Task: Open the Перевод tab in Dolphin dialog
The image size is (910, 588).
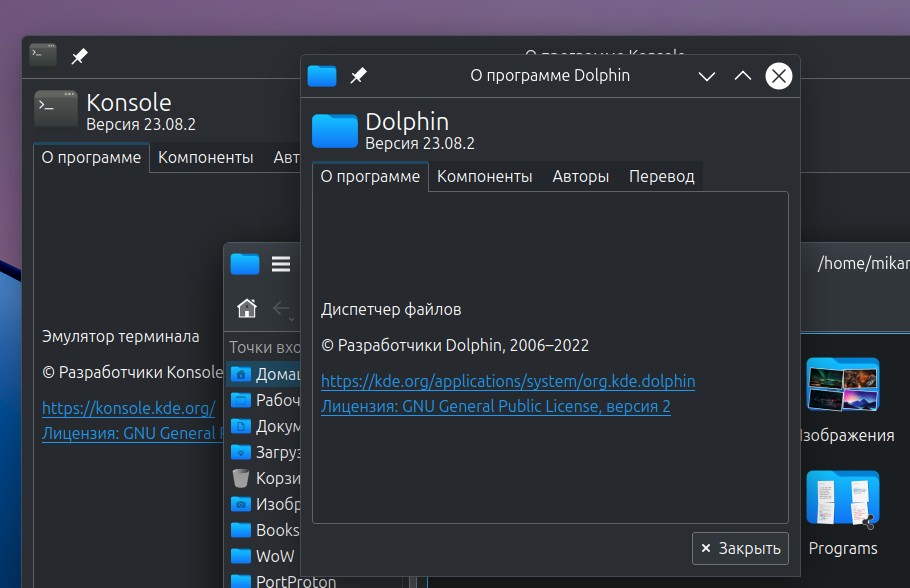Action: pyautogui.click(x=662, y=176)
